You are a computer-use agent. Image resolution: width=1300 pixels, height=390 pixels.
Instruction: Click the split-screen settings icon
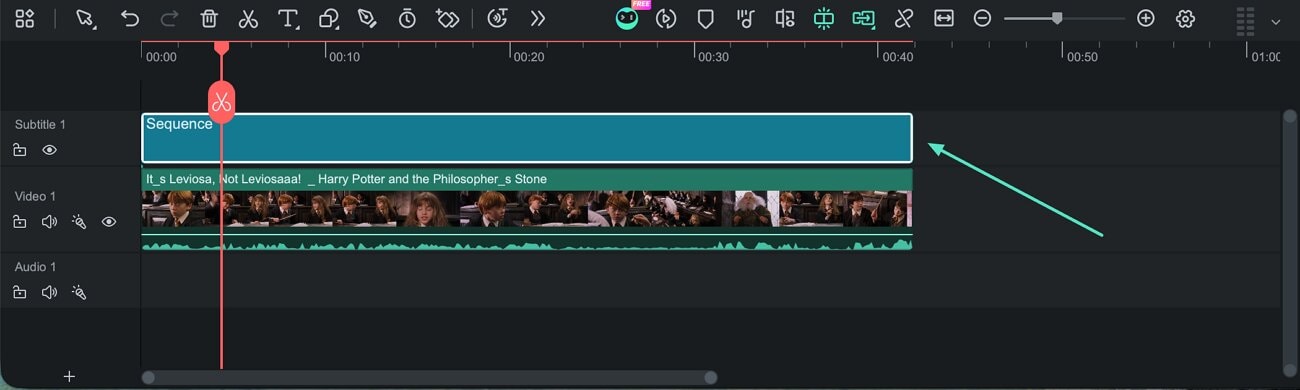[785, 18]
